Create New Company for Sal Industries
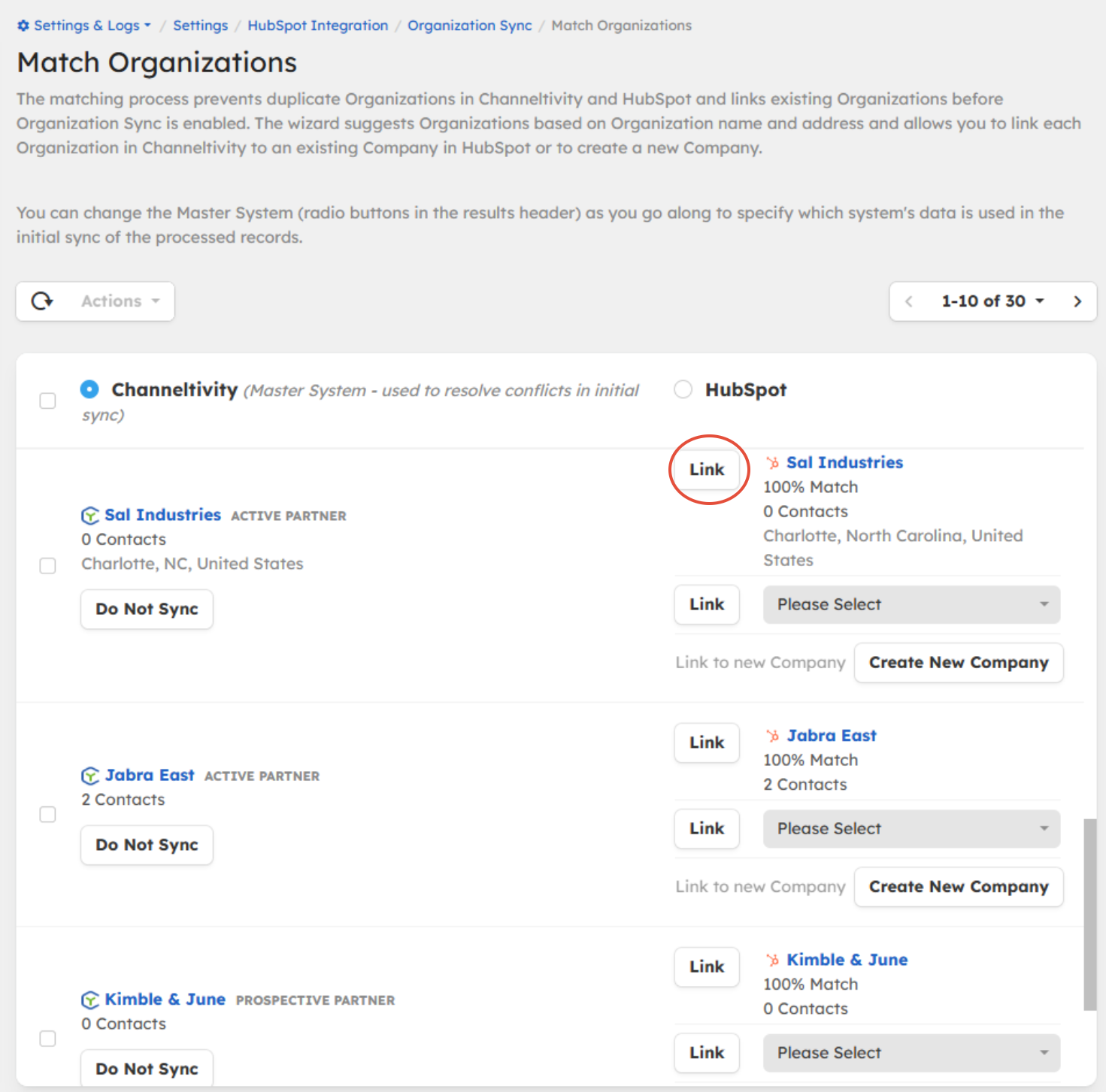Screen dimensions: 1106x1092 point(959,663)
